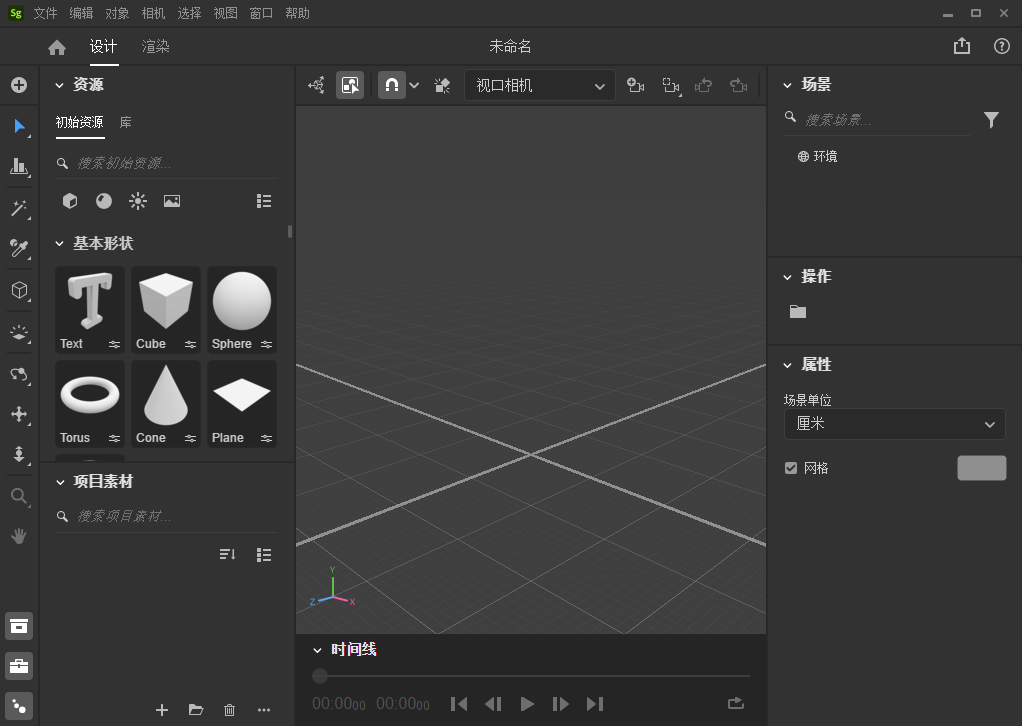Filter starter assets by models
The width and height of the screenshot is (1022, 726).
tap(70, 201)
